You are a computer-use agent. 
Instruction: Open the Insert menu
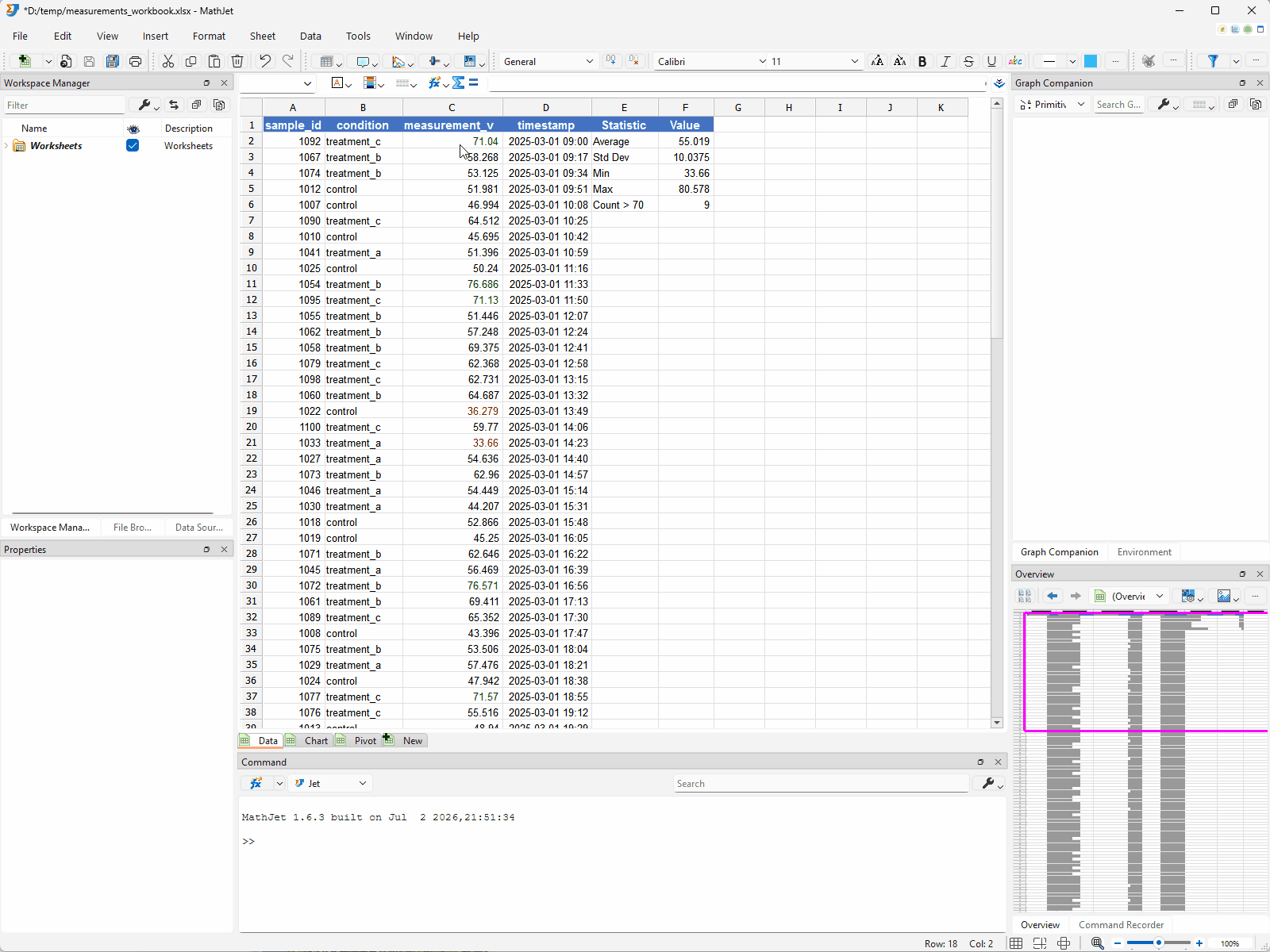[x=156, y=36]
